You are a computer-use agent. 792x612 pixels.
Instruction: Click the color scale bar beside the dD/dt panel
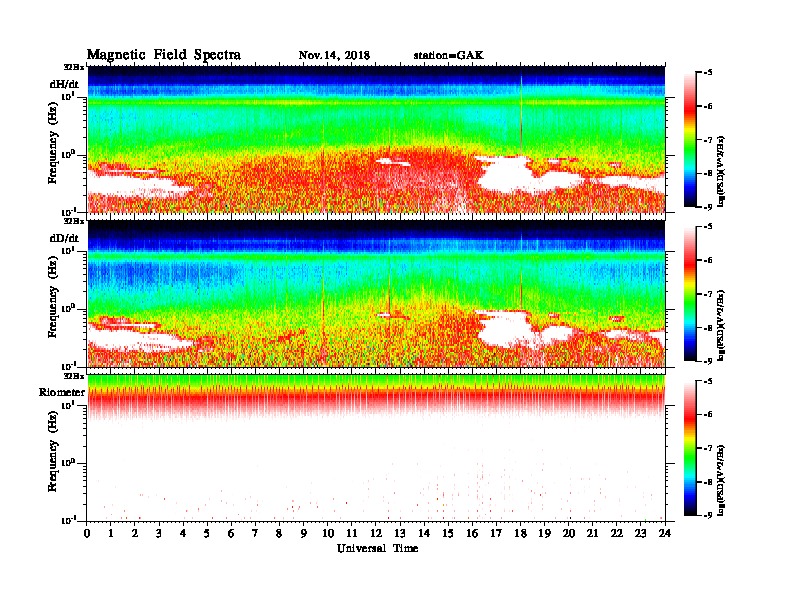pyautogui.click(x=690, y=294)
